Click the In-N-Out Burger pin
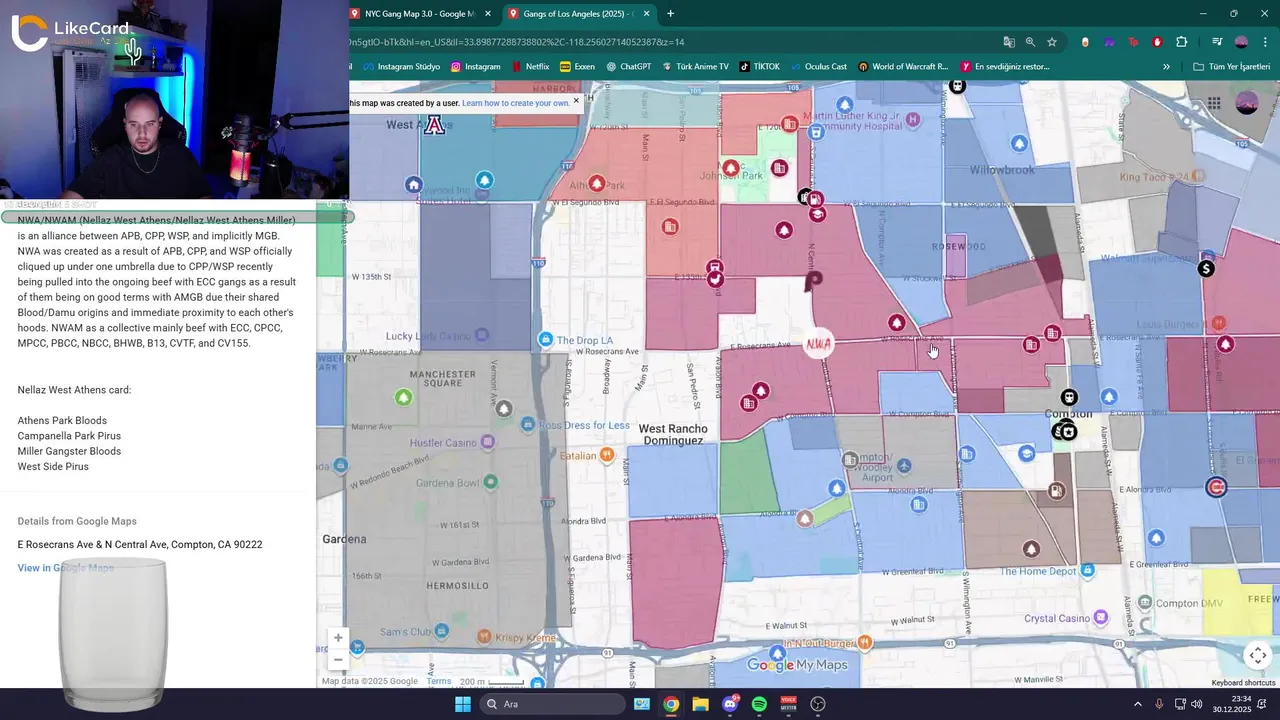Viewport: 1280px width, 720px height. pos(865,642)
